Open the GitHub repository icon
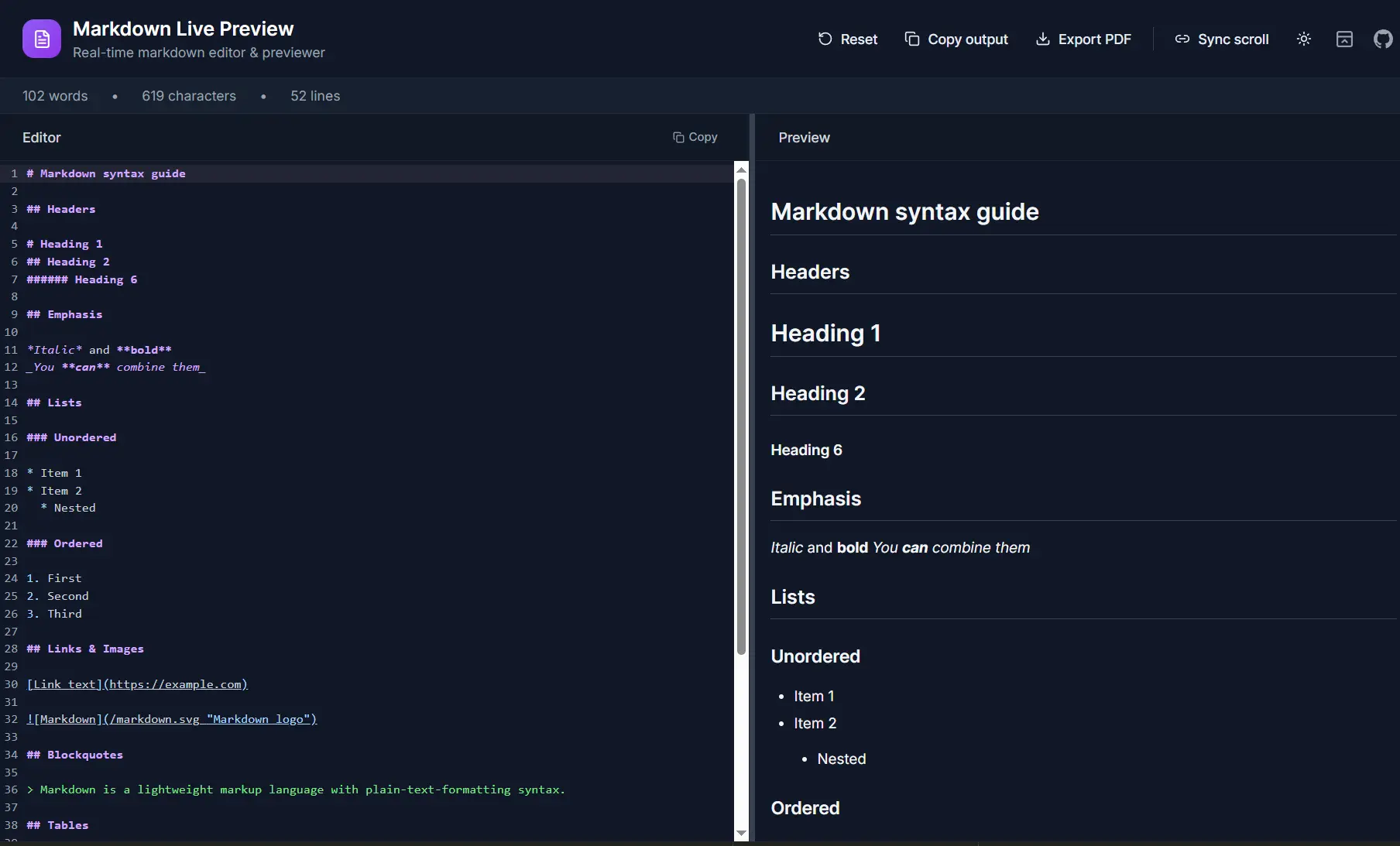Viewport: 1400px width, 846px height. [1383, 39]
